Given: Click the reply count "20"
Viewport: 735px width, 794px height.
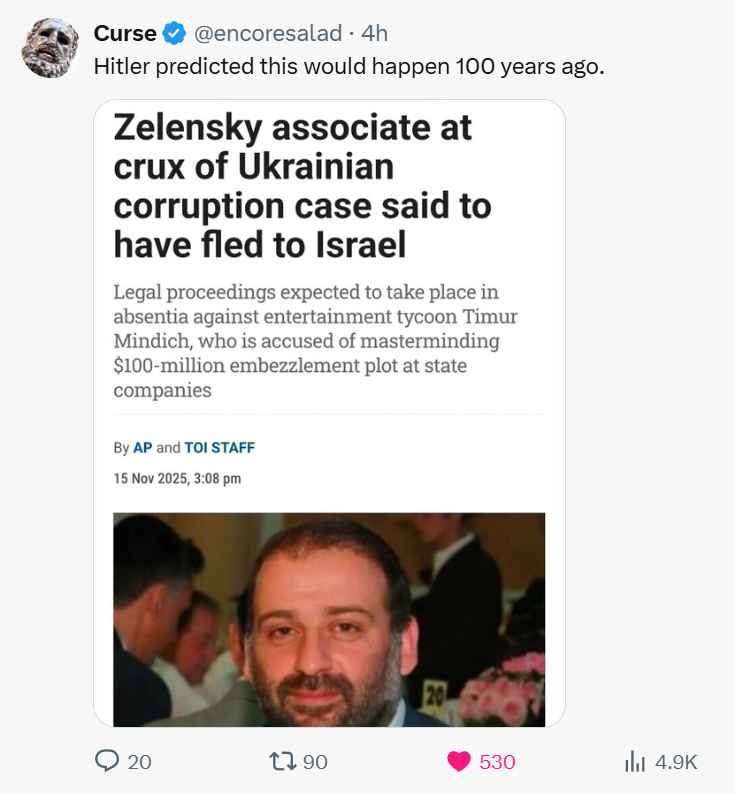Looking at the screenshot, I should (x=140, y=762).
